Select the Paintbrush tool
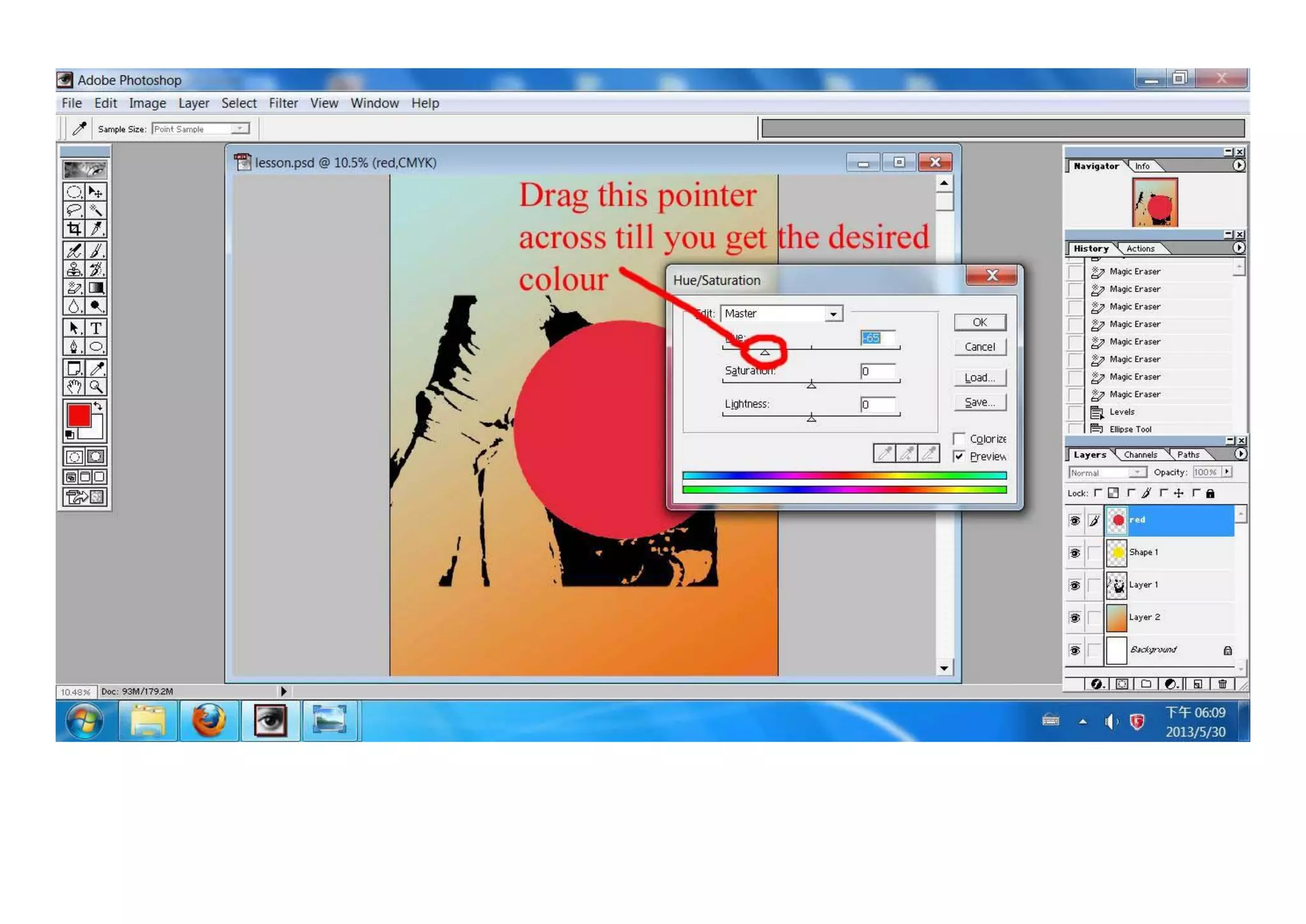 coord(96,251)
